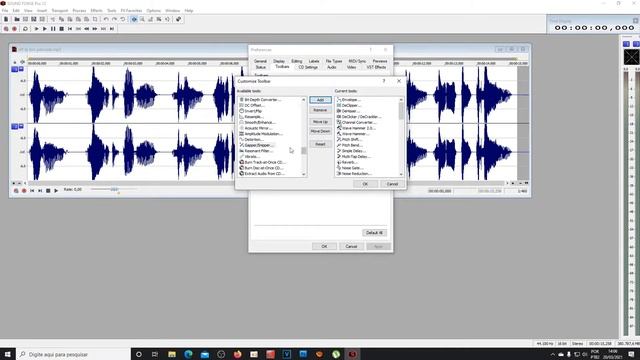Click the Move Up button
This screenshot has width=640, height=360.
coord(320,122)
